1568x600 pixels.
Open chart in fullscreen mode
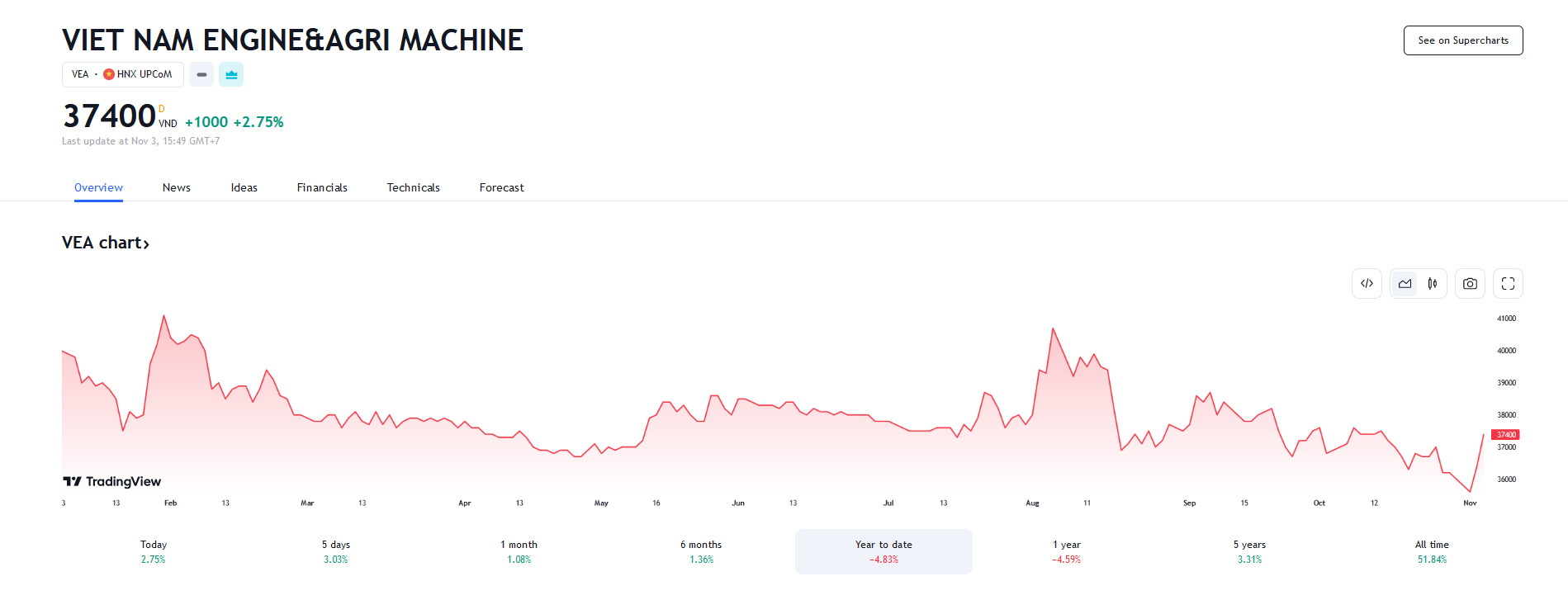pyautogui.click(x=1508, y=284)
